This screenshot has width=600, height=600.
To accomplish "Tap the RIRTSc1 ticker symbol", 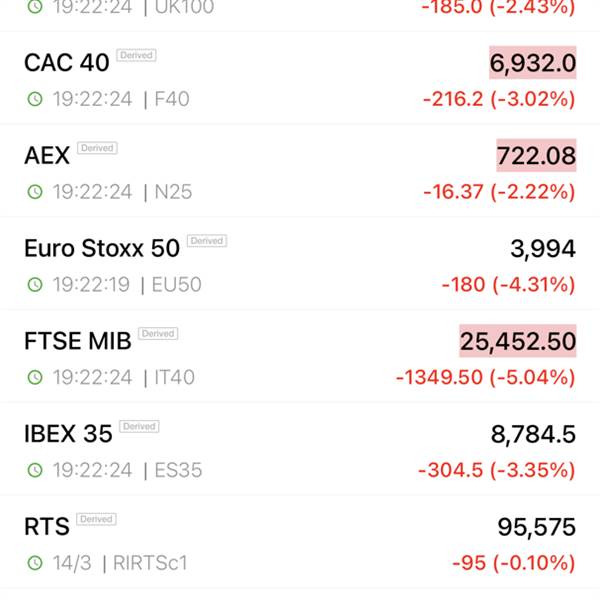I will (150, 563).
